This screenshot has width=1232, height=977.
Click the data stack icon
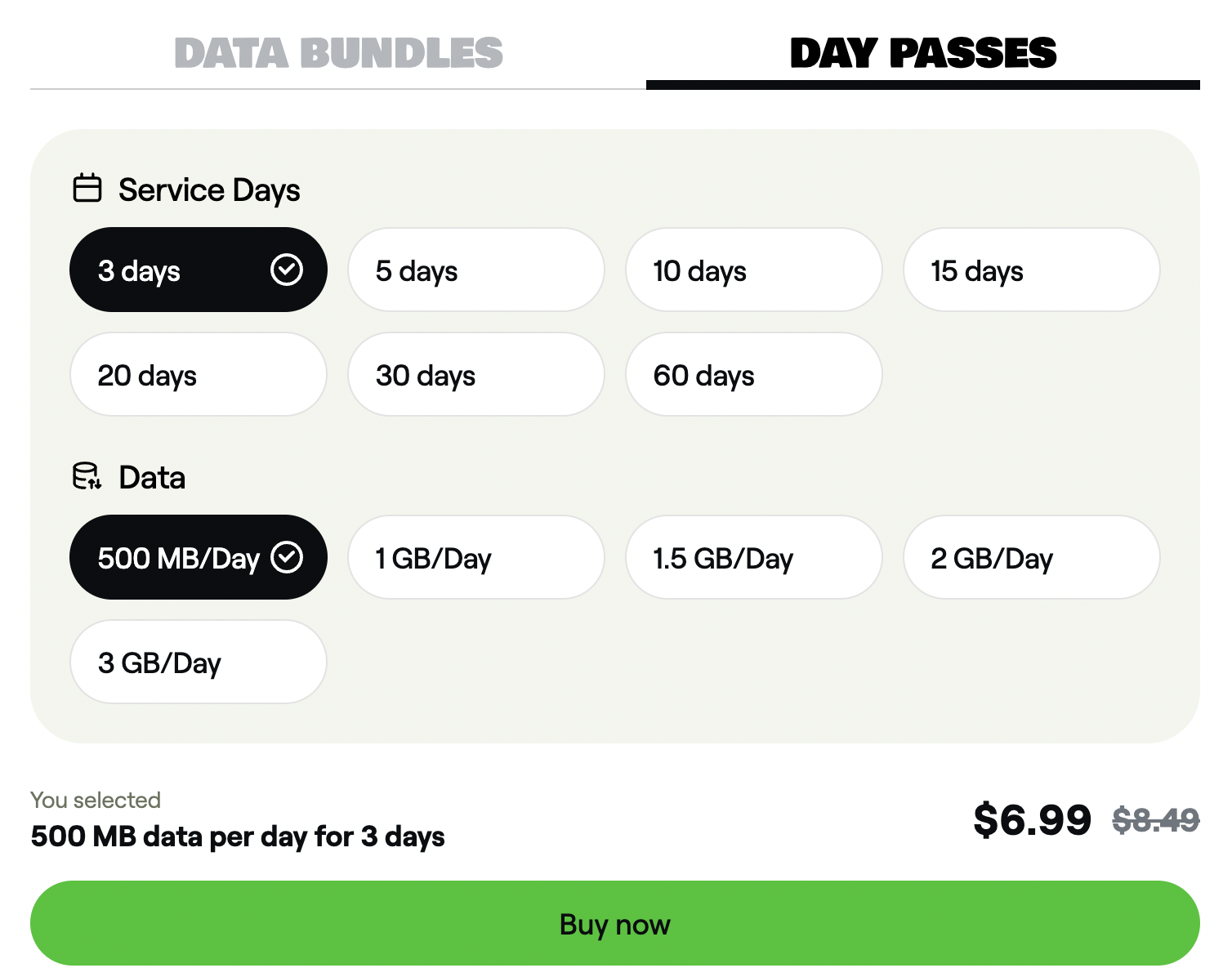click(87, 476)
